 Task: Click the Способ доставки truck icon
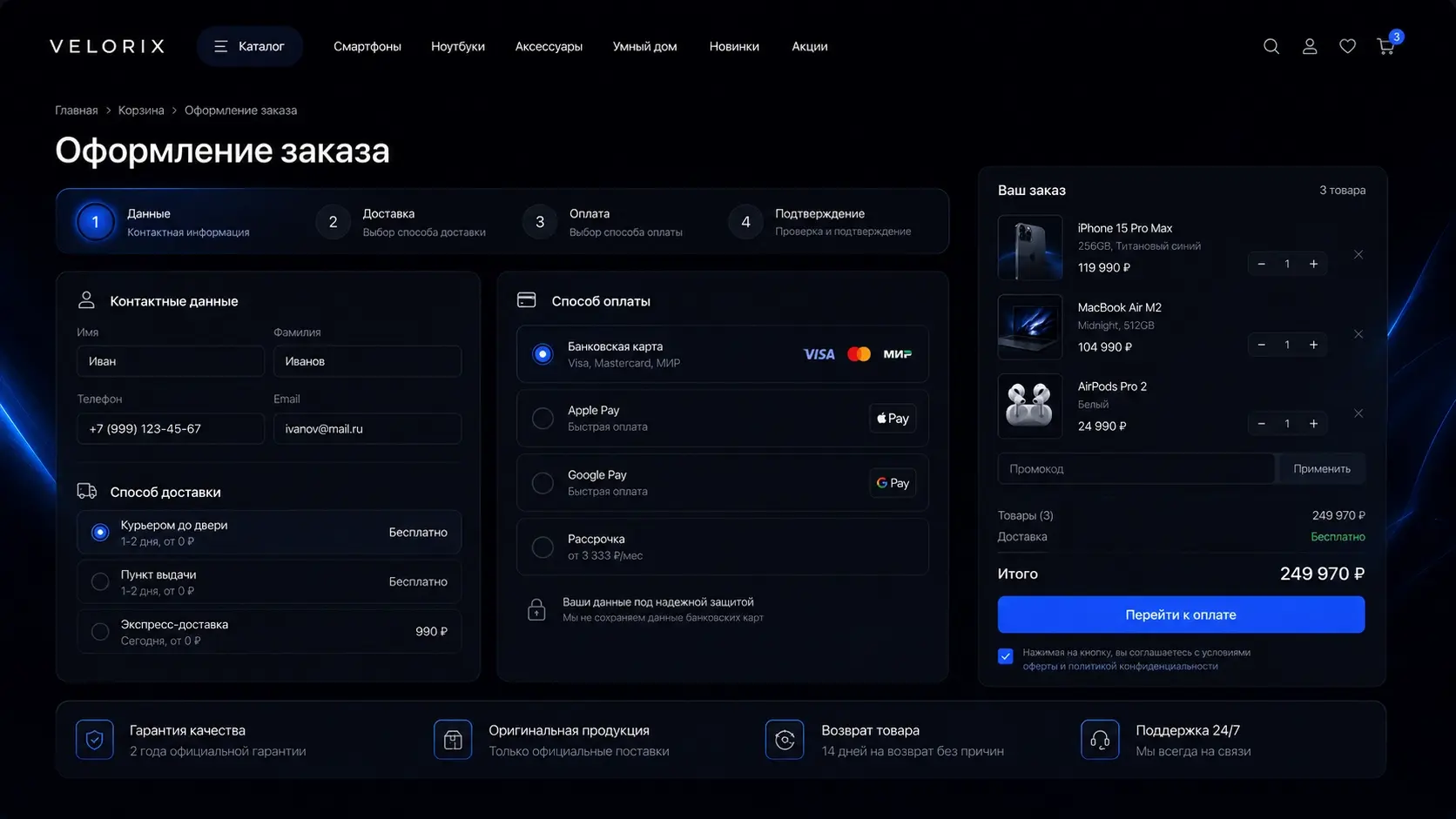[87, 492]
